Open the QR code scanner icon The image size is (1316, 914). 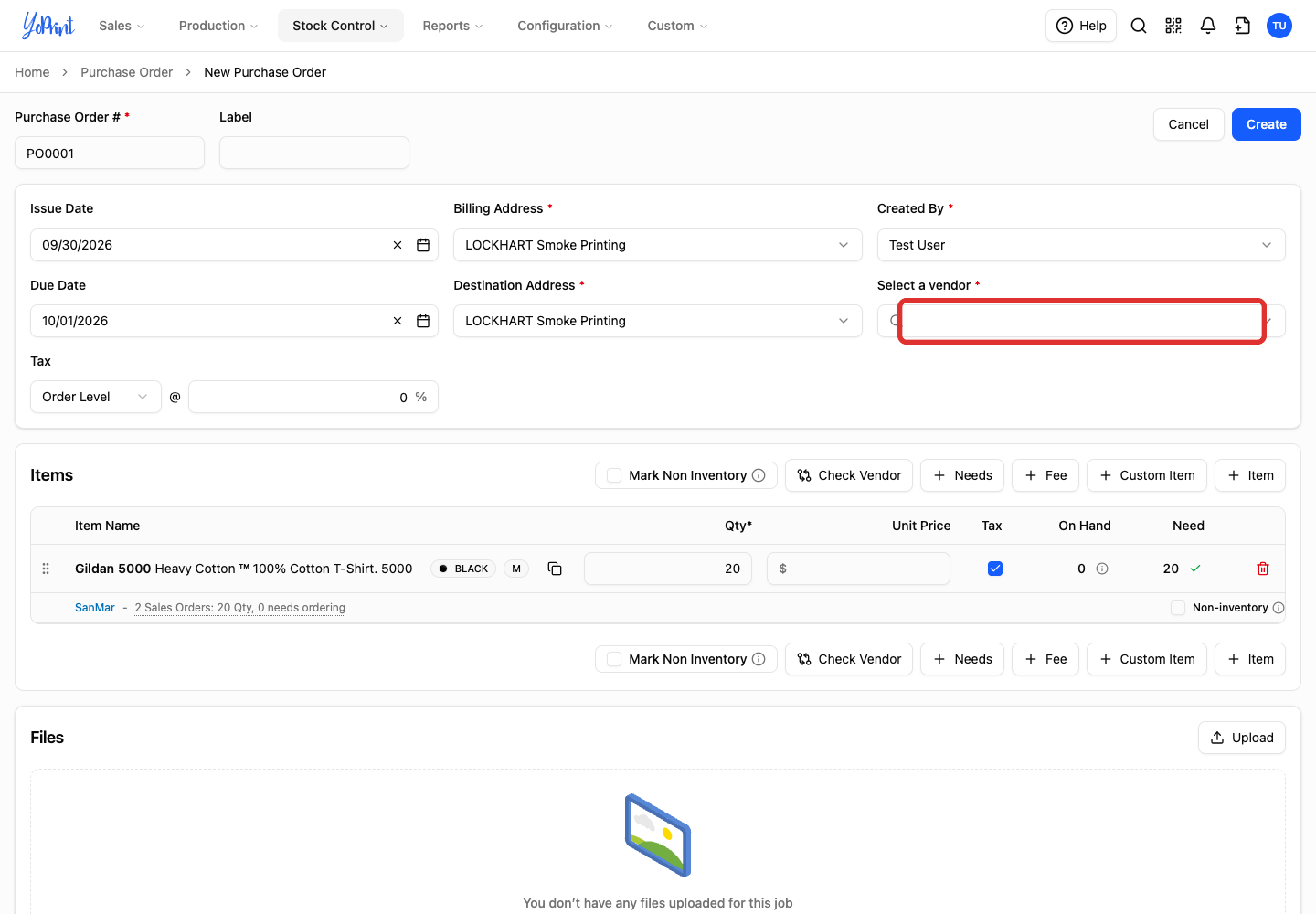pos(1173,26)
